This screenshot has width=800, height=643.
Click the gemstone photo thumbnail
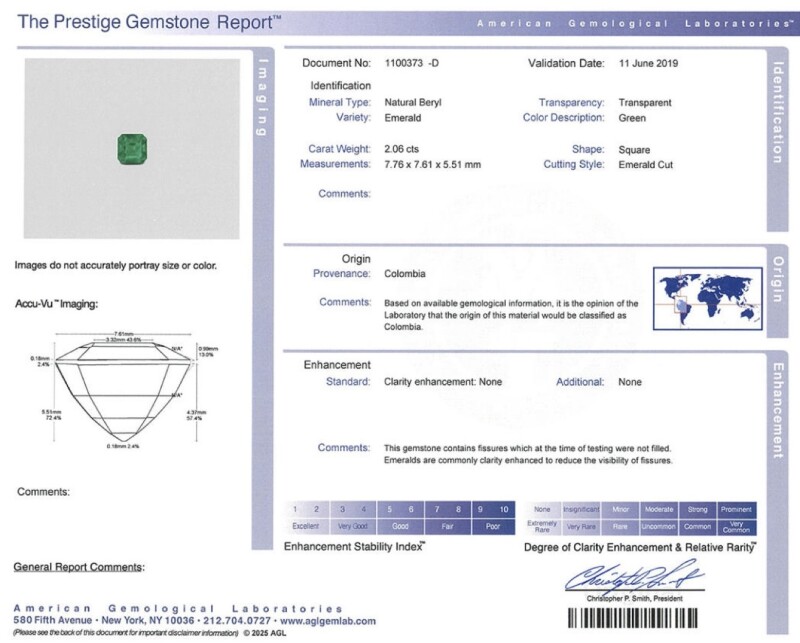coord(133,145)
